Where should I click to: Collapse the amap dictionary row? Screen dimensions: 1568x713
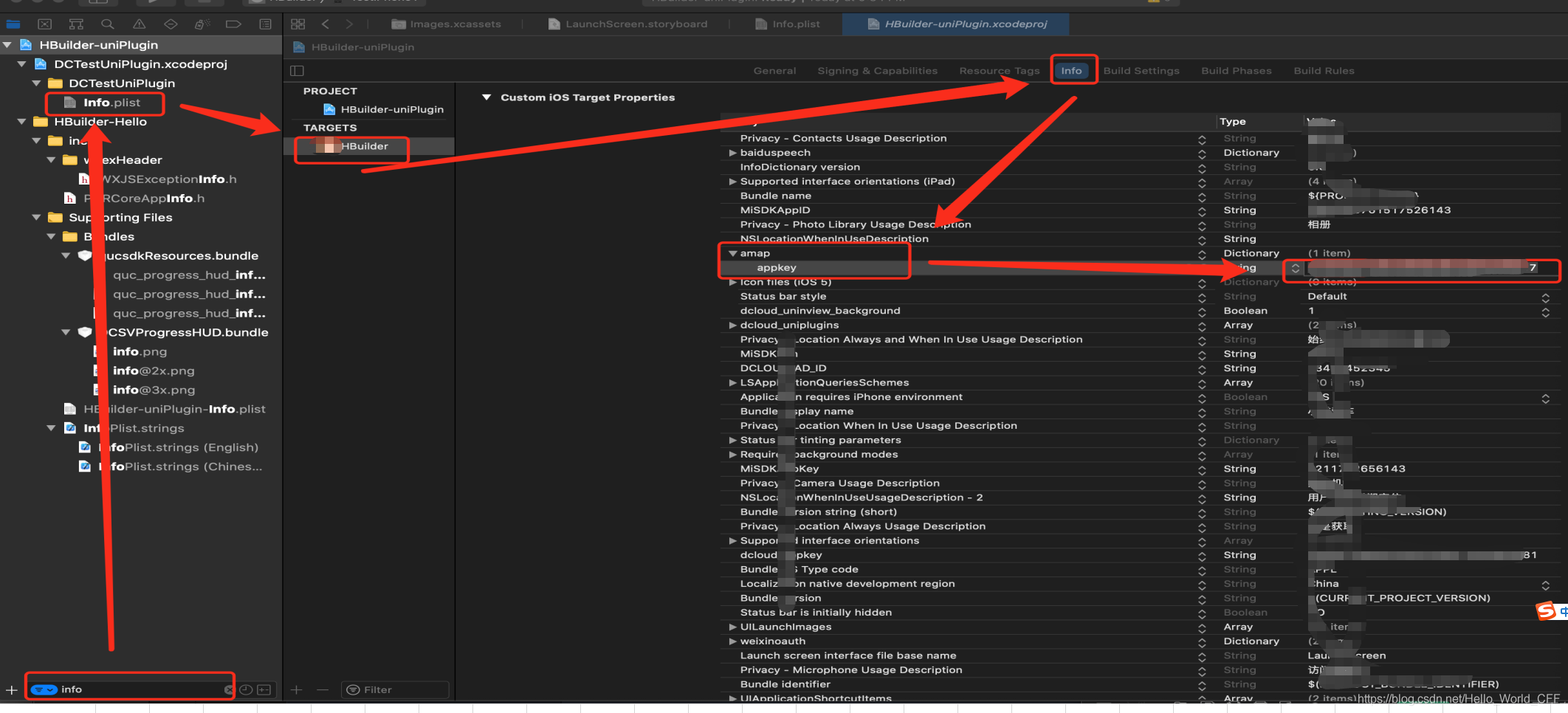coord(732,253)
